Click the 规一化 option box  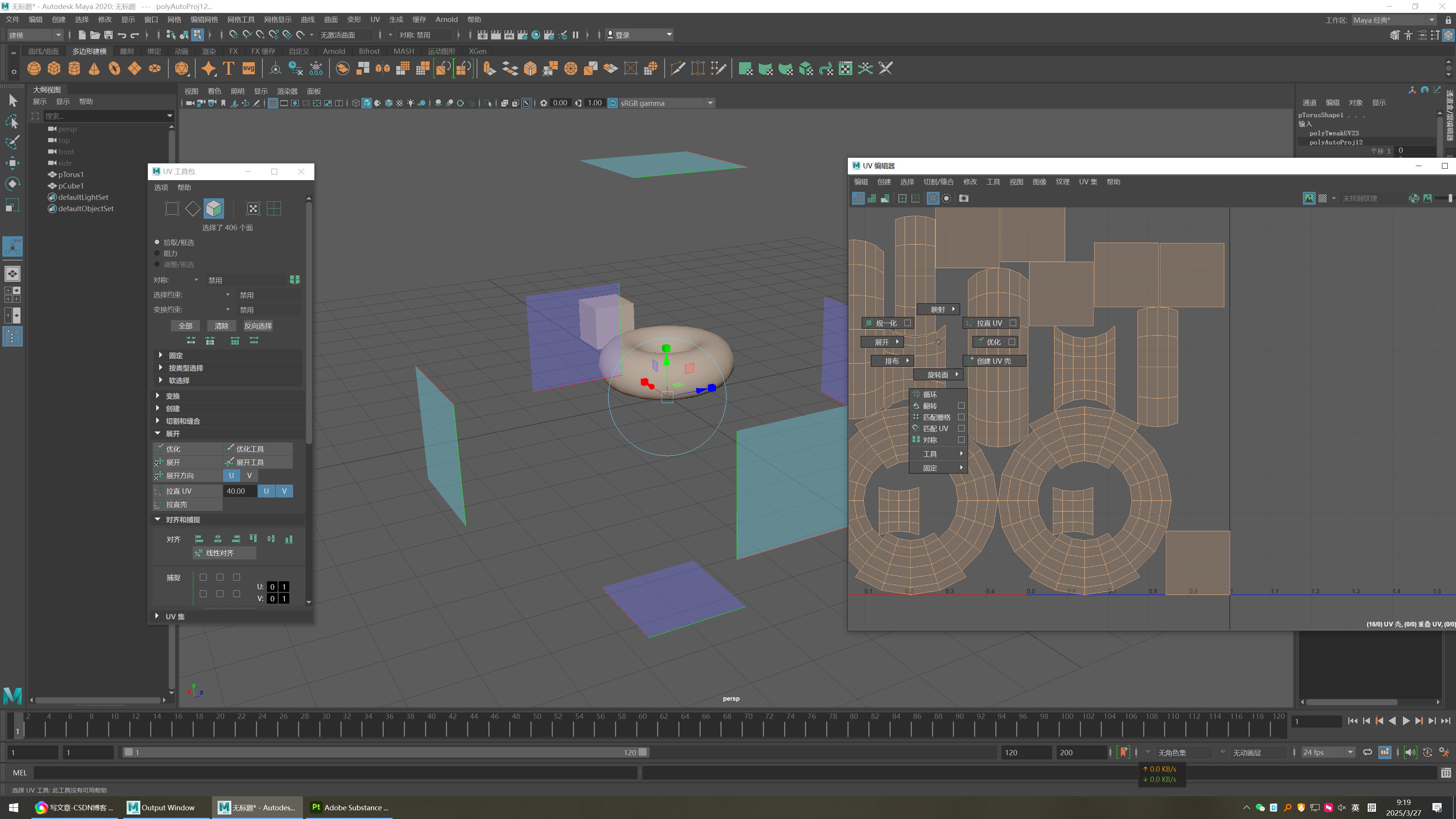907,323
